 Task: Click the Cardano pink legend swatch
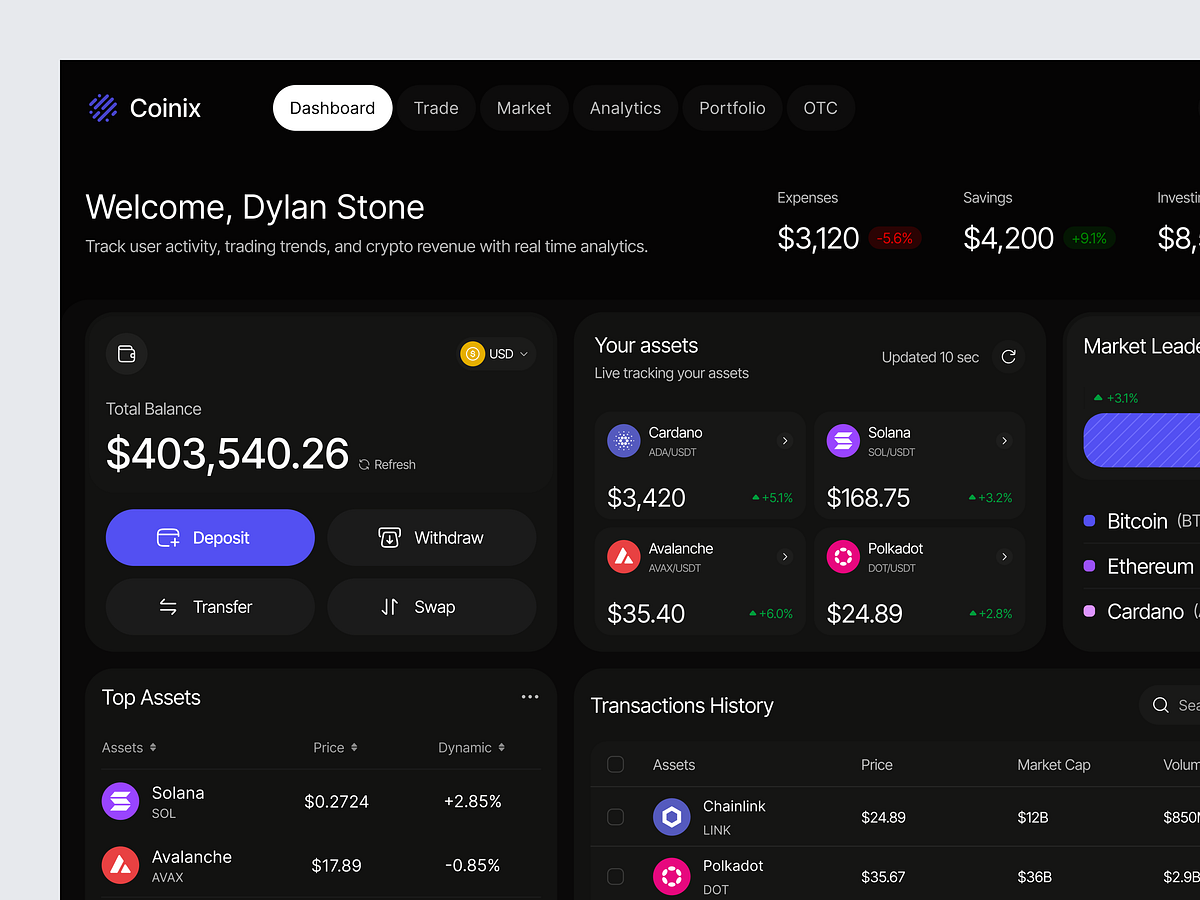pyautogui.click(x=1090, y=611)
